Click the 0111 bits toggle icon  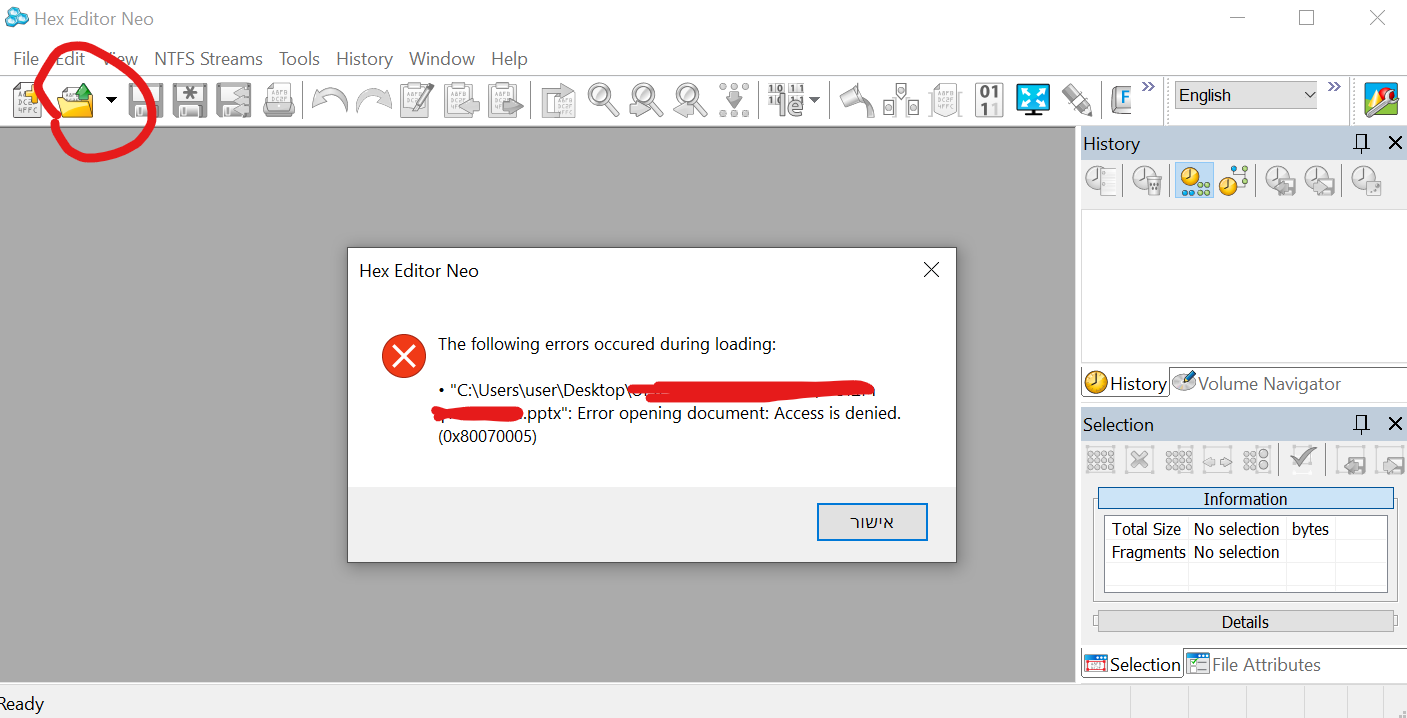click(x=989, y=100)
